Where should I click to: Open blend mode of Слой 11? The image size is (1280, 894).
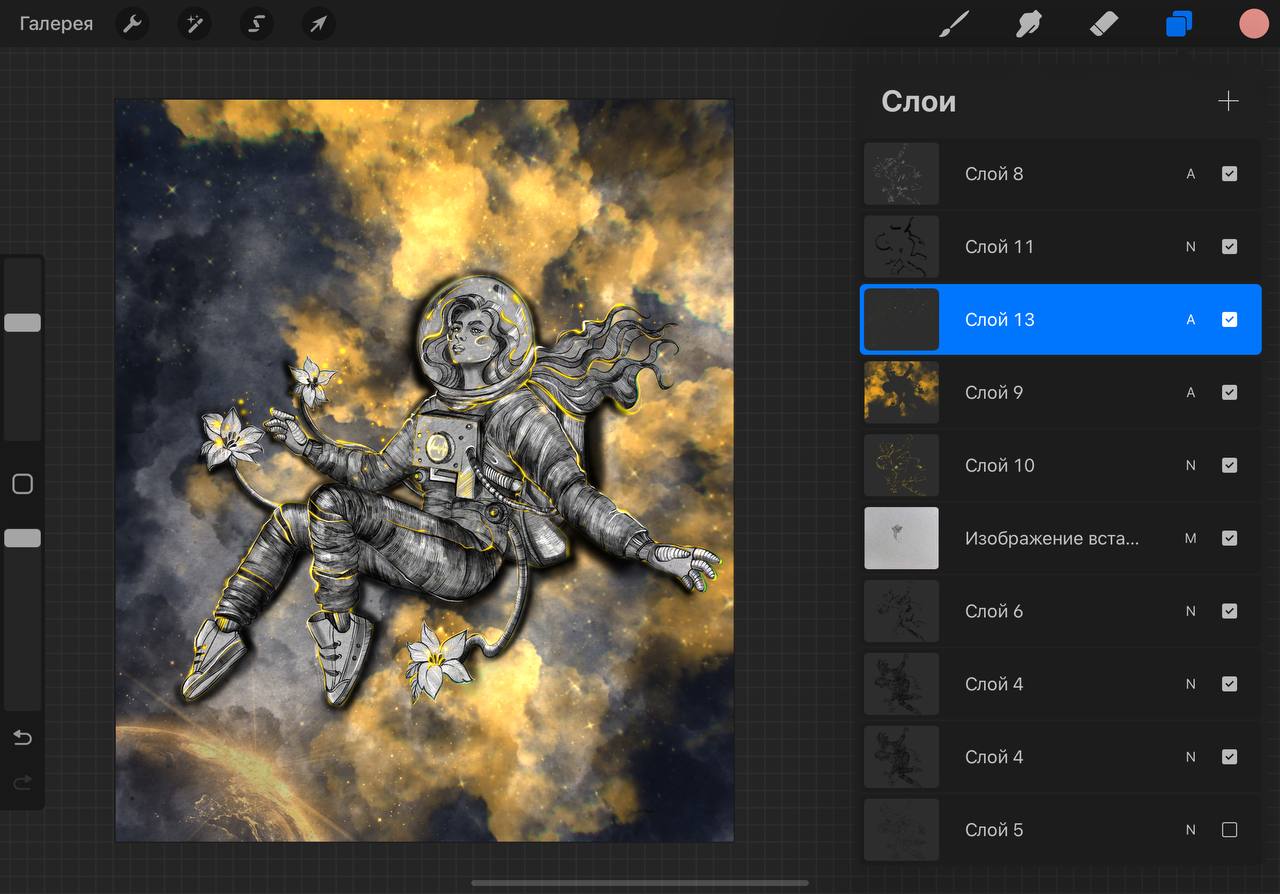(1190, 247)
